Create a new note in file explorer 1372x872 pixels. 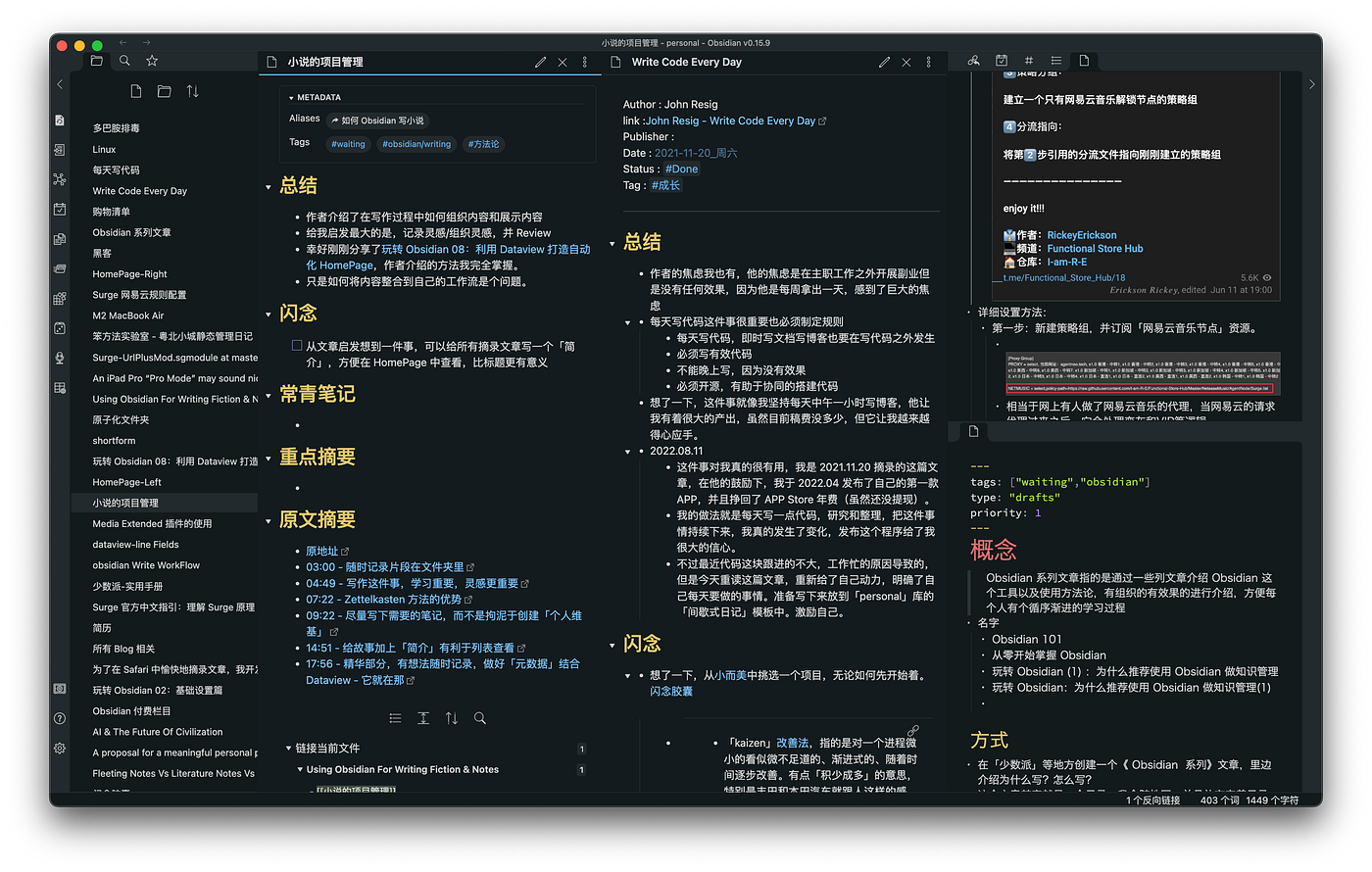[136, 91]
